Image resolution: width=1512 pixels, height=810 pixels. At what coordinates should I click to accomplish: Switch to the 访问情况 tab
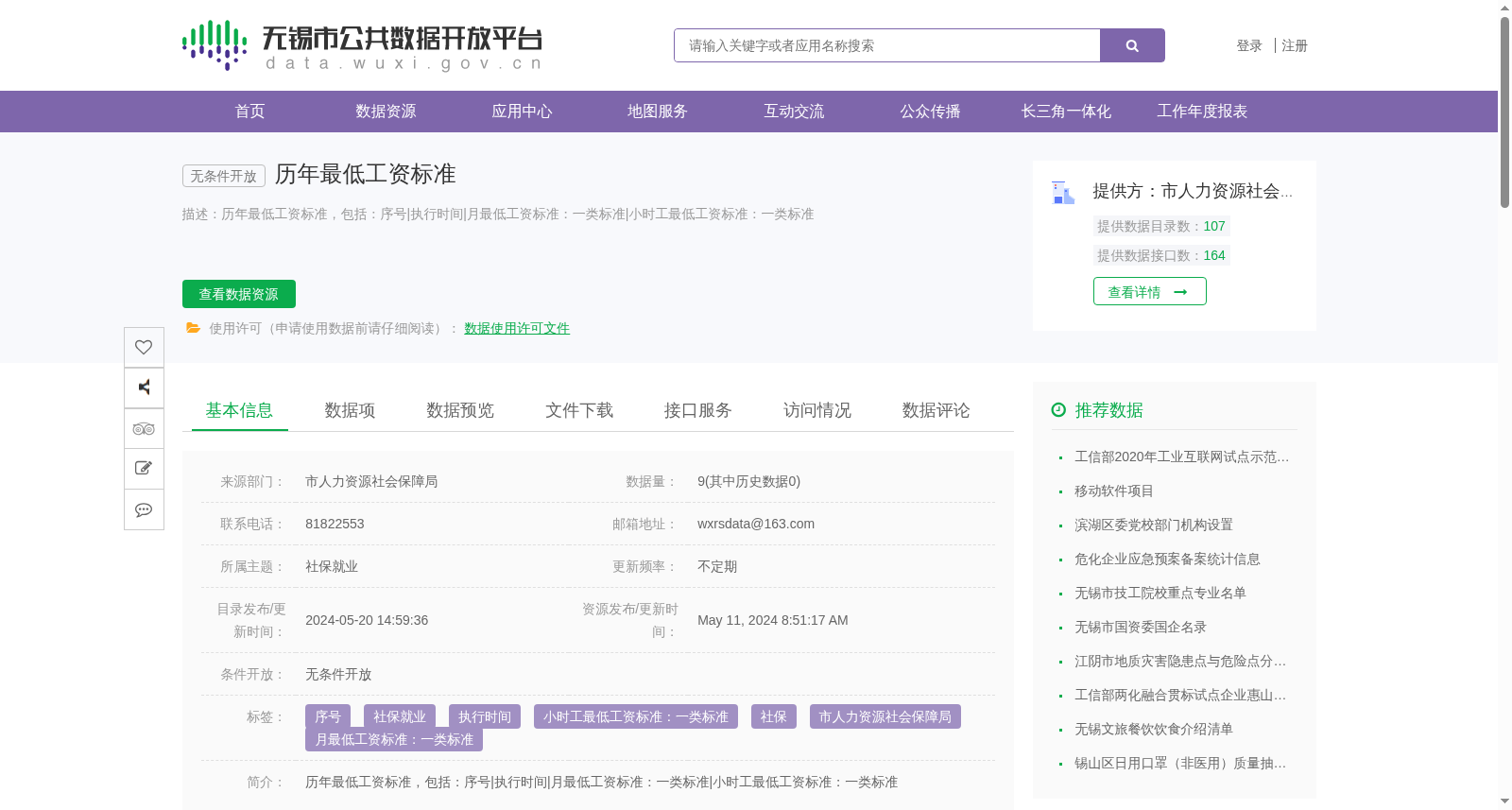click(x=817, y=410)
